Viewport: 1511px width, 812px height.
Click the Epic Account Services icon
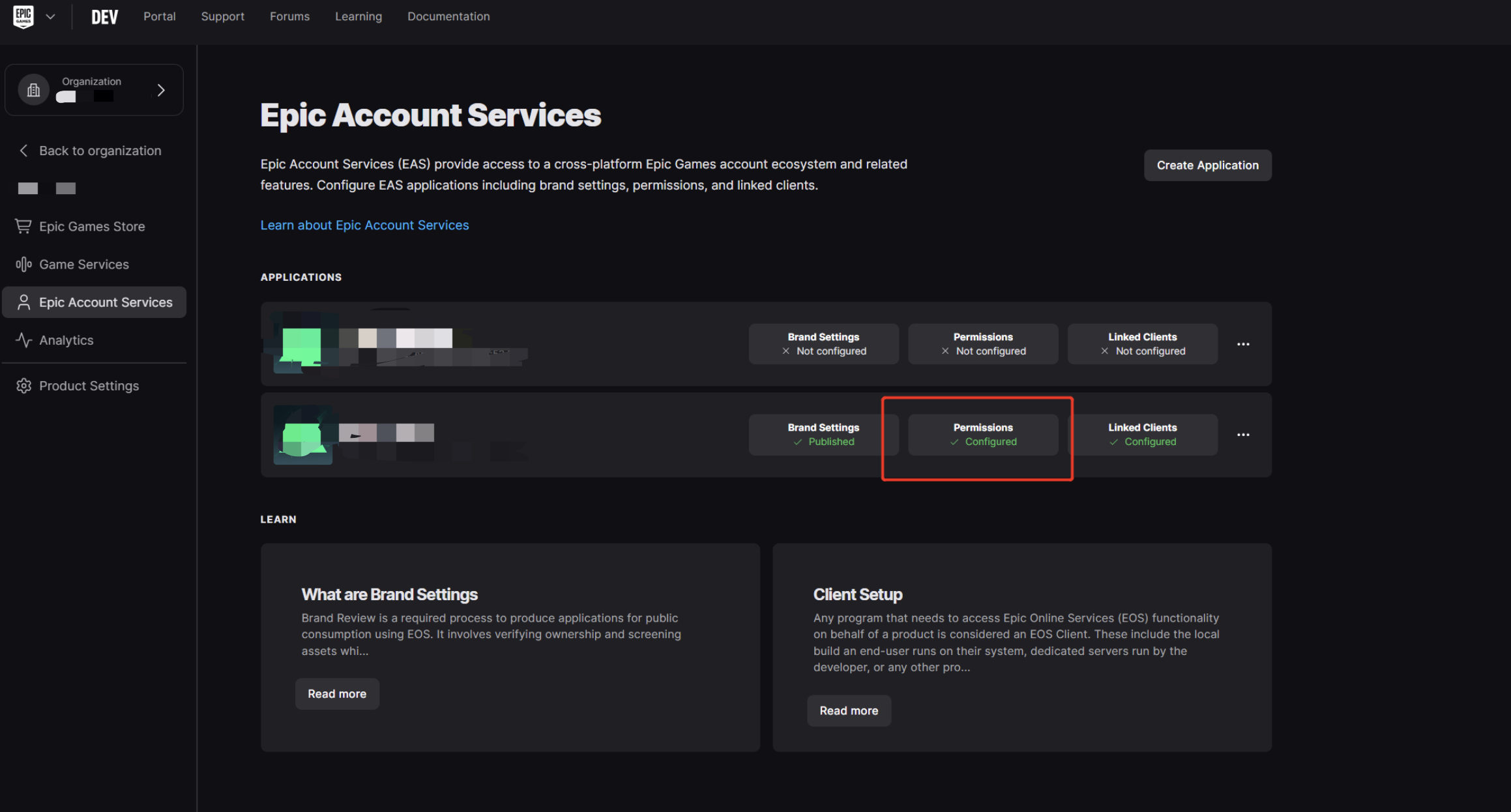tap(23, 302)
